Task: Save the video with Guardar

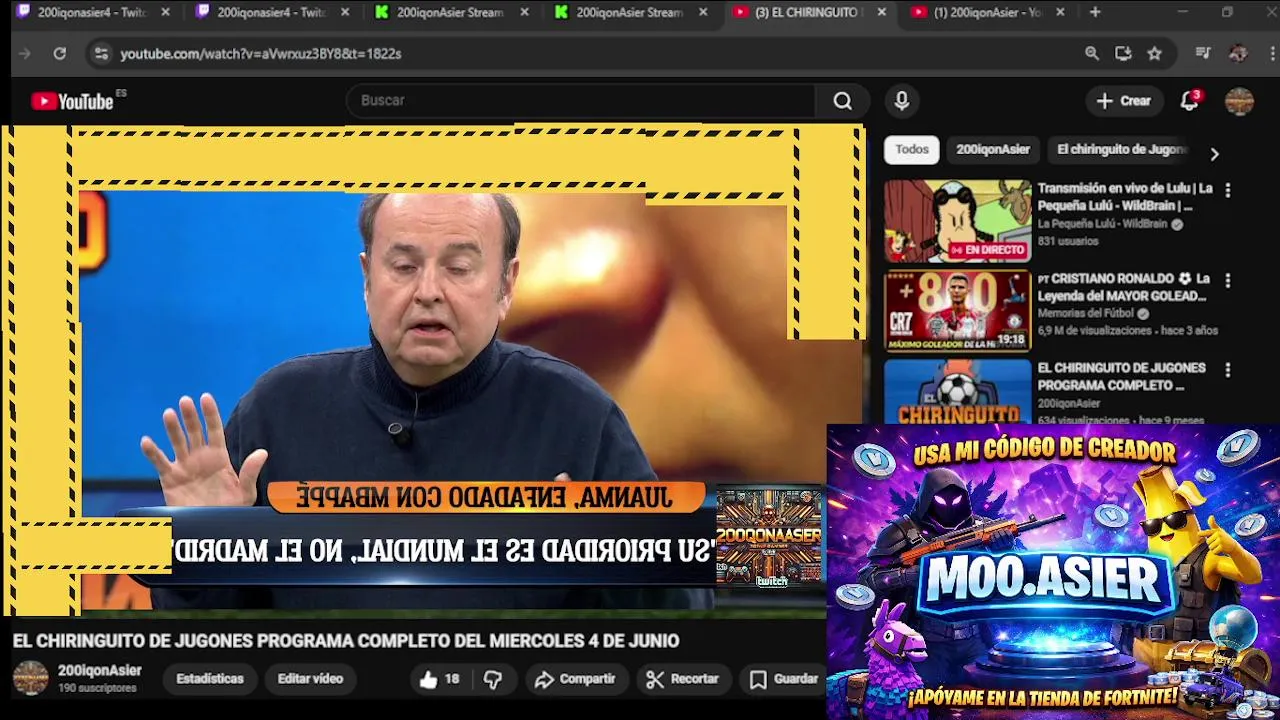Action: (785, 679)
